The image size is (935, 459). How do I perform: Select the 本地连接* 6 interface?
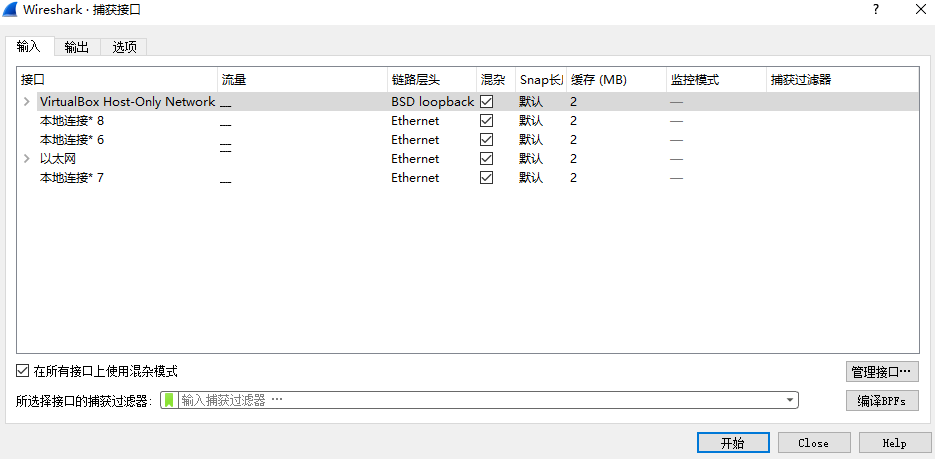pyautogui.click(x=72, y=140)
